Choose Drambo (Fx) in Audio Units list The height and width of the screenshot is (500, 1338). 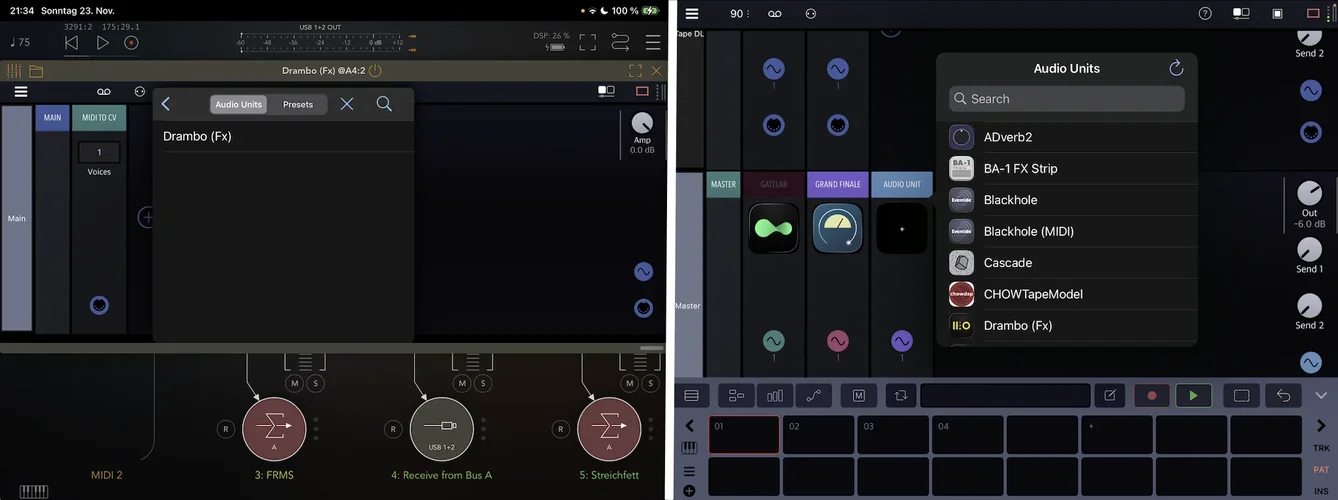(x=1066, y=325)
